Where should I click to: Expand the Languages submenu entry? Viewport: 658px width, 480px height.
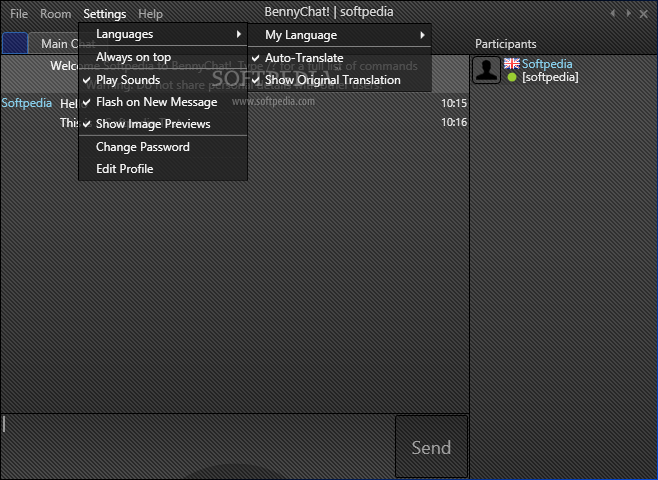[163, 34]
